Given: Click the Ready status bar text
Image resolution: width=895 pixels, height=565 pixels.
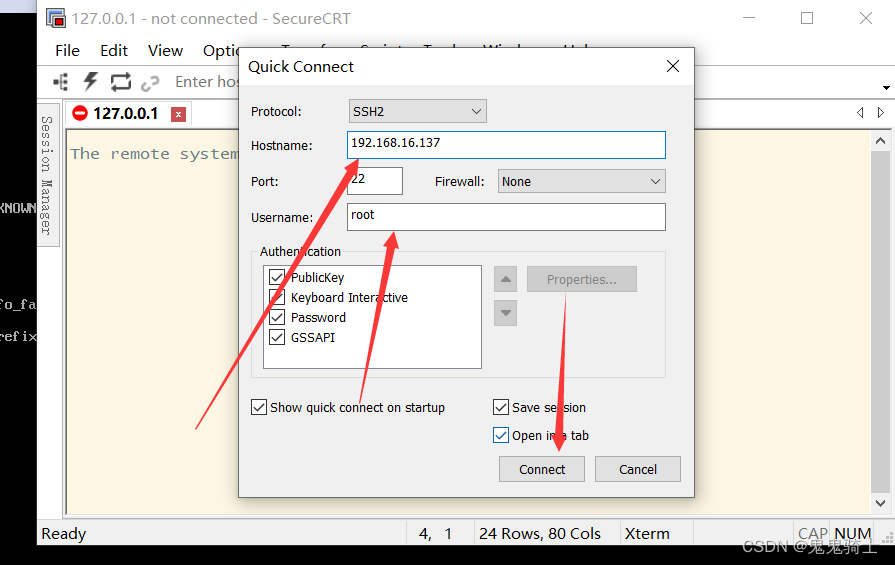Looking at the screenshot, I should (x=64, y=534).
